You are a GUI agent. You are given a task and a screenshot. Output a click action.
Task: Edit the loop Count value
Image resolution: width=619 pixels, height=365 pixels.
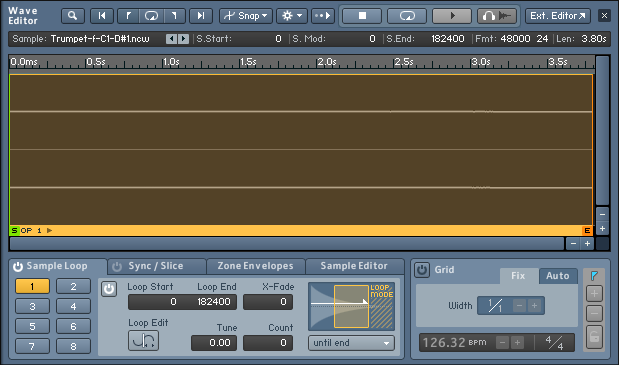pos(268,343)
